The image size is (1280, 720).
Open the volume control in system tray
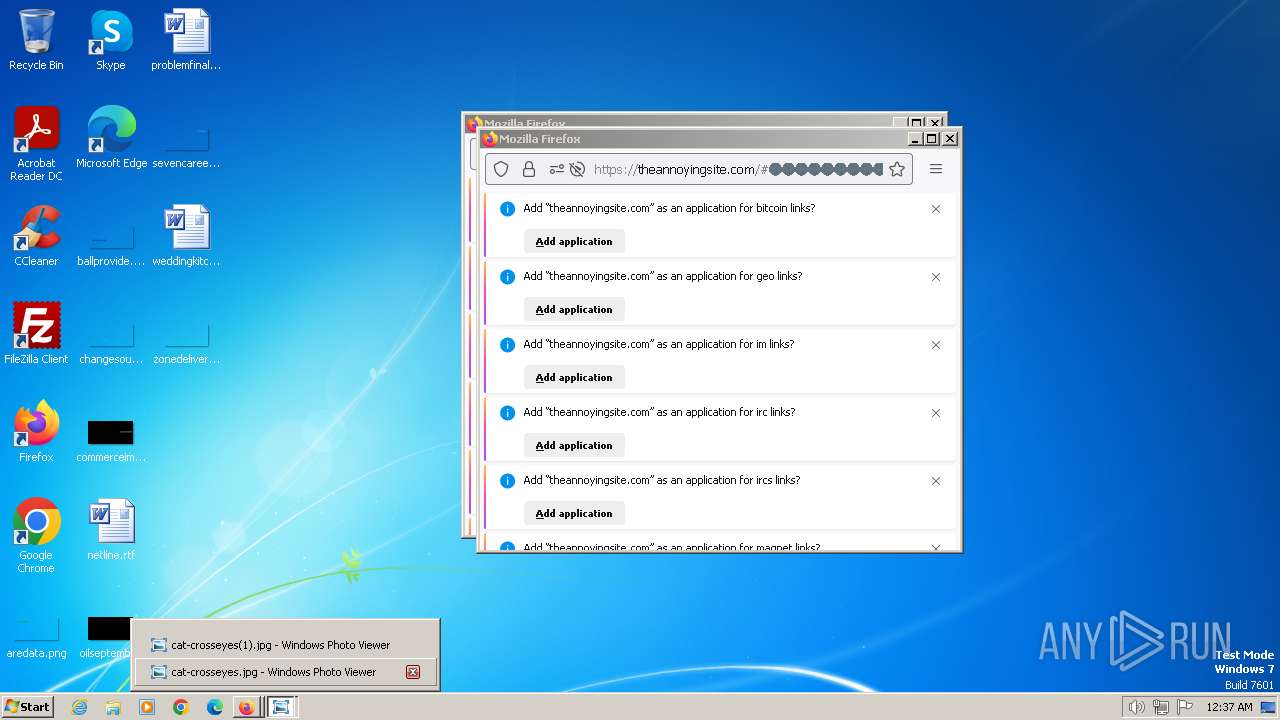1136,707
